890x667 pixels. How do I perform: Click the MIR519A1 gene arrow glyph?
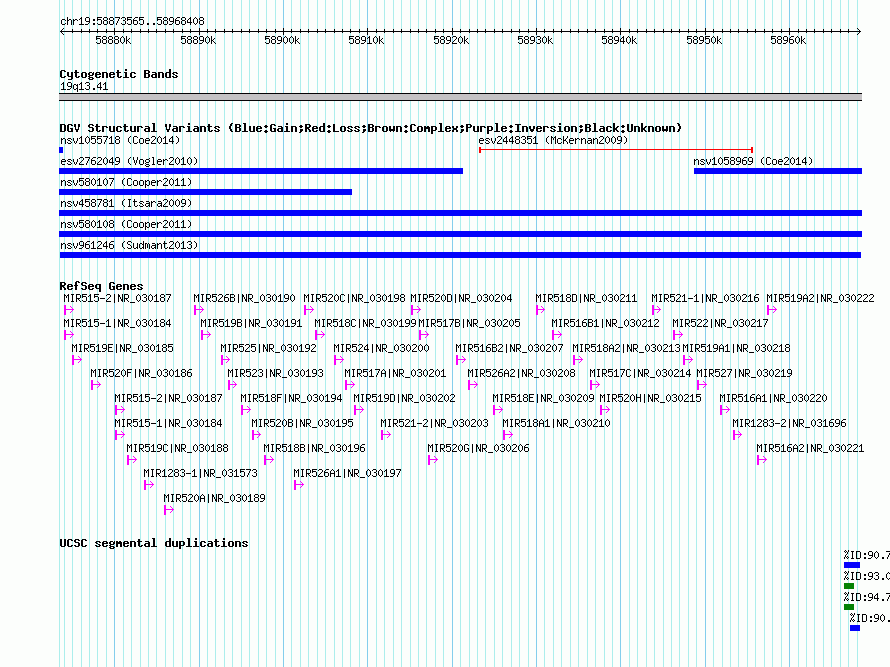point(688,360)
